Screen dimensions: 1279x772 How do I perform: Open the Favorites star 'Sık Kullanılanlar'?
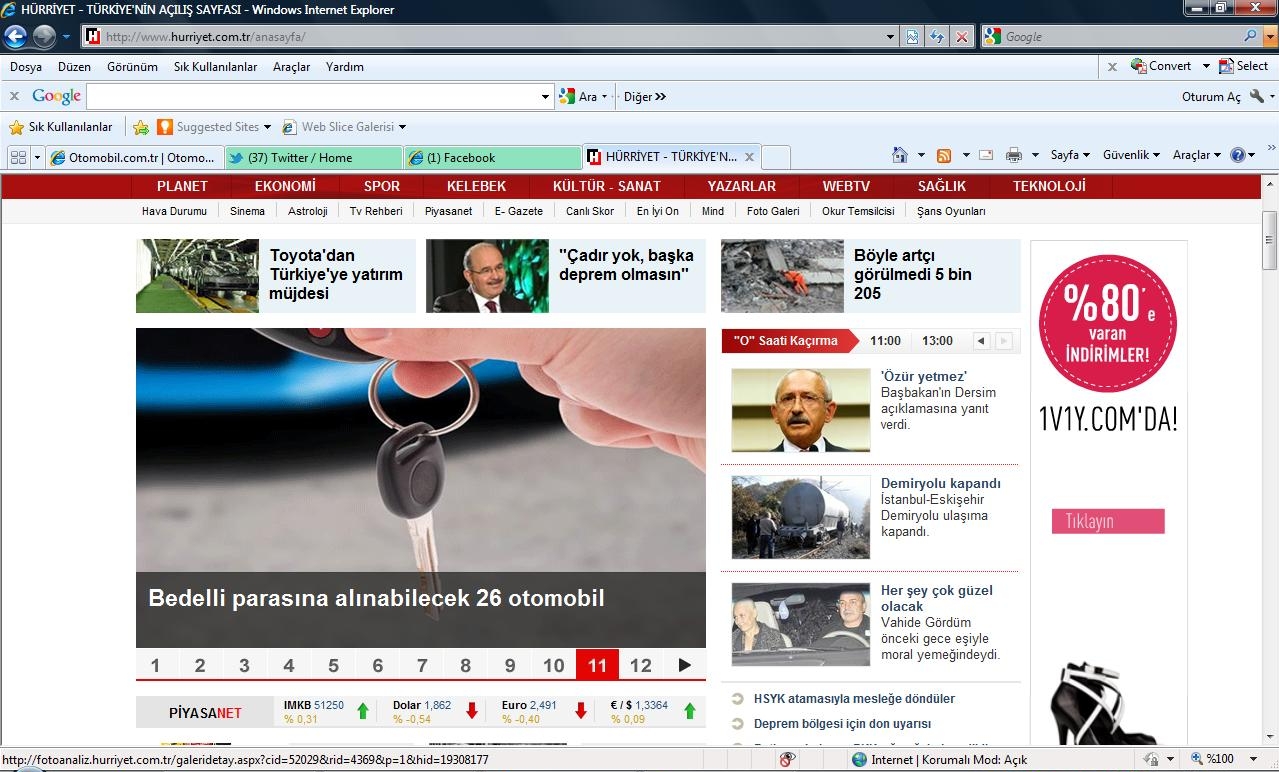pos(61,127)
